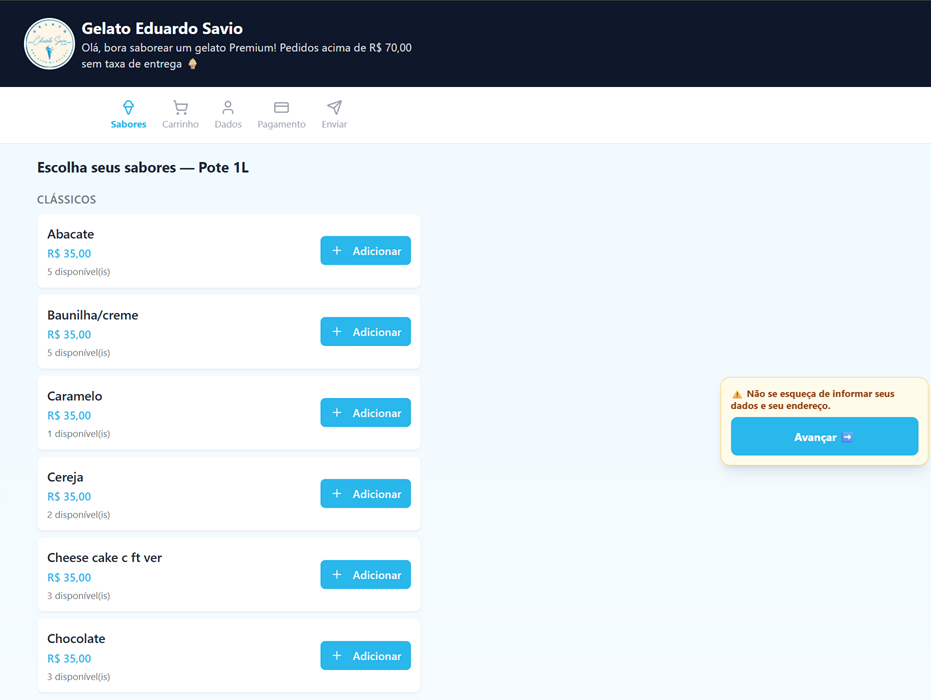Select the Enviar paper plane icon

[334, 107]
